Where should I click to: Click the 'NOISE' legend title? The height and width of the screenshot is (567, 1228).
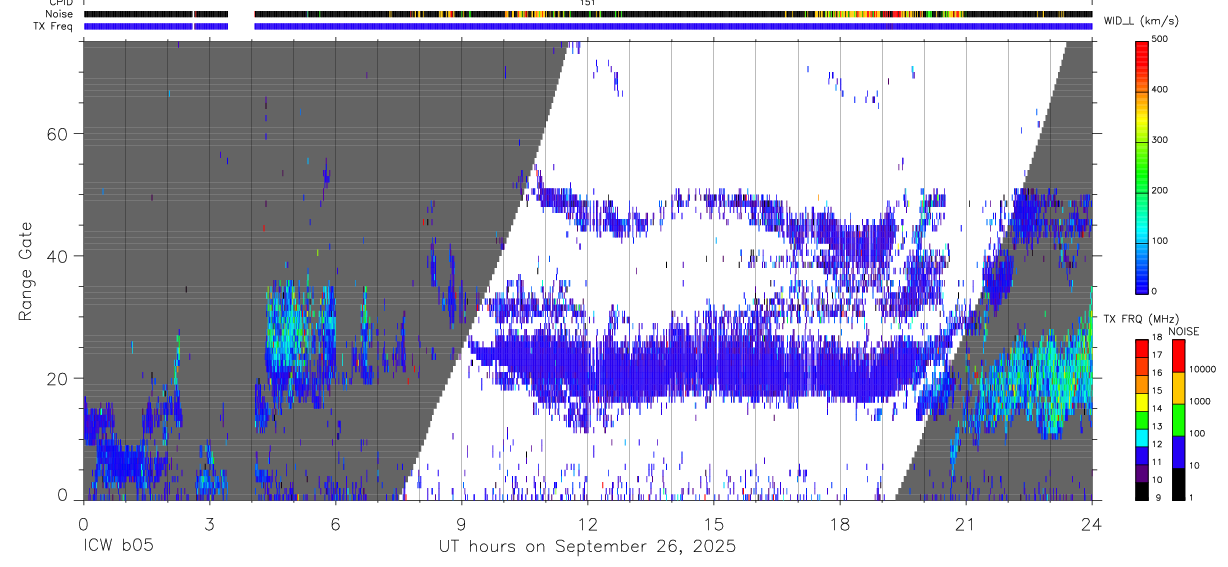pos(1183,331)
